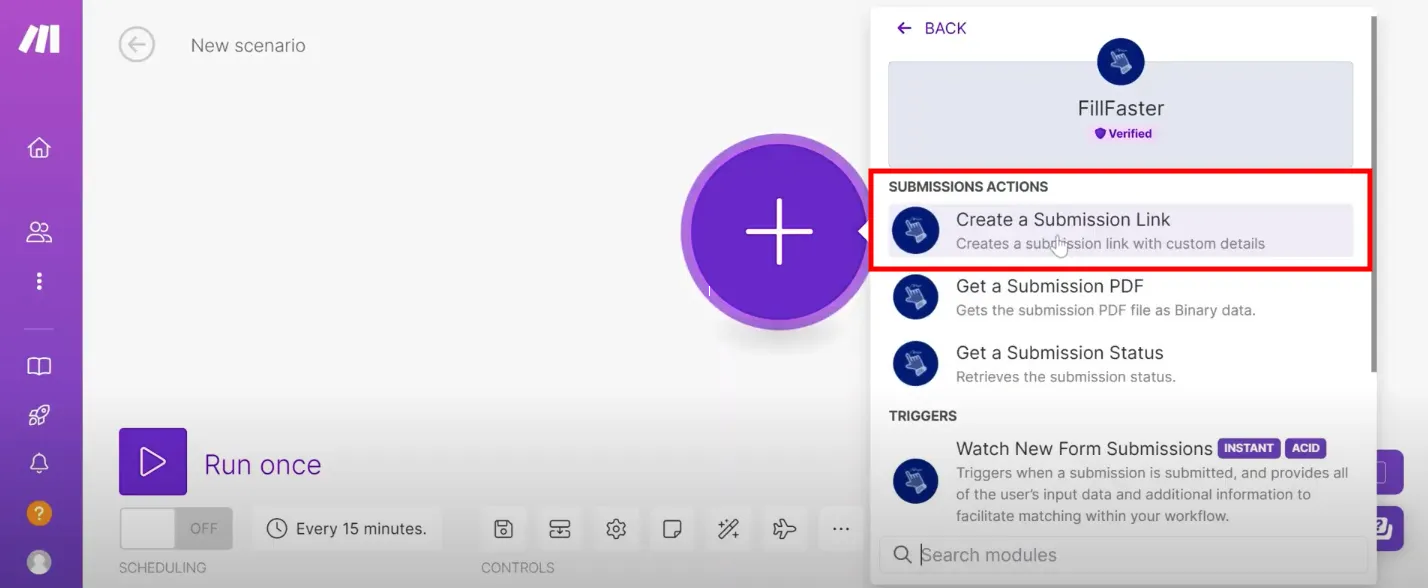Image resolution: width=1428 pixels, height=588 pixels.
Task: Click icon beside 'Watch New Form Submissions'
Action: [915, 481]
